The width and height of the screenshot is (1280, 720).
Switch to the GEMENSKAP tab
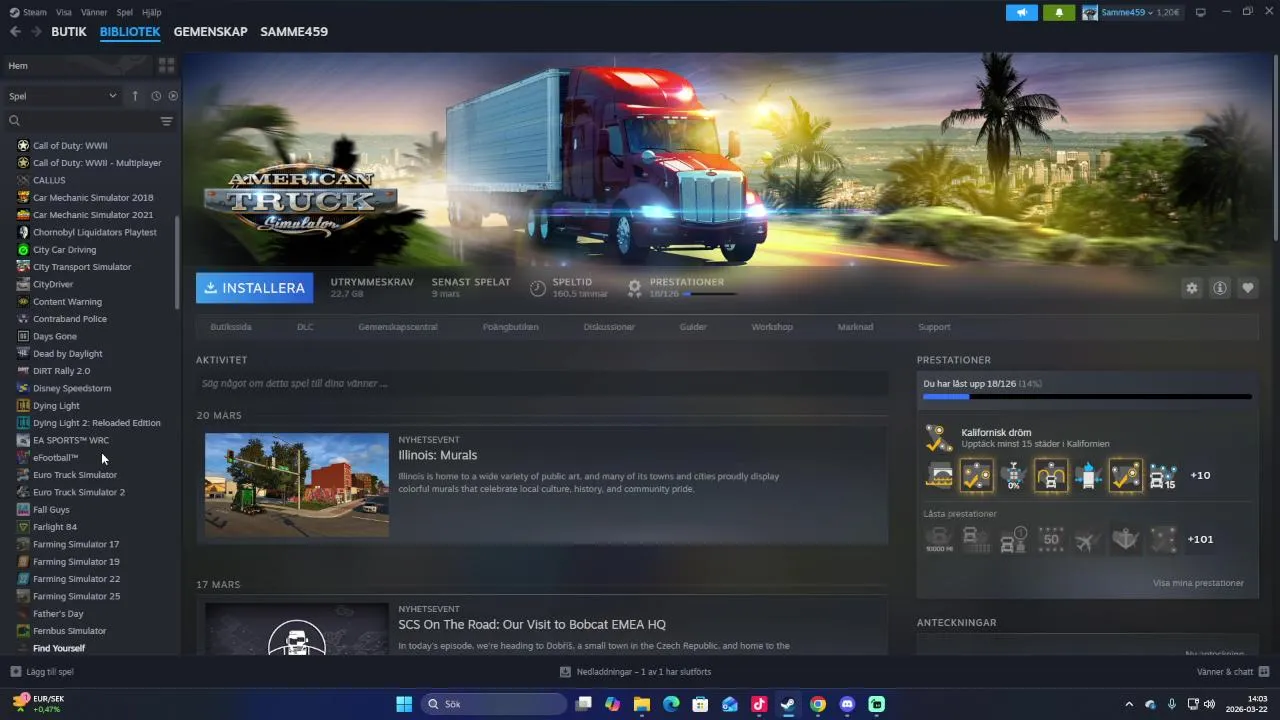pos(210,32)
